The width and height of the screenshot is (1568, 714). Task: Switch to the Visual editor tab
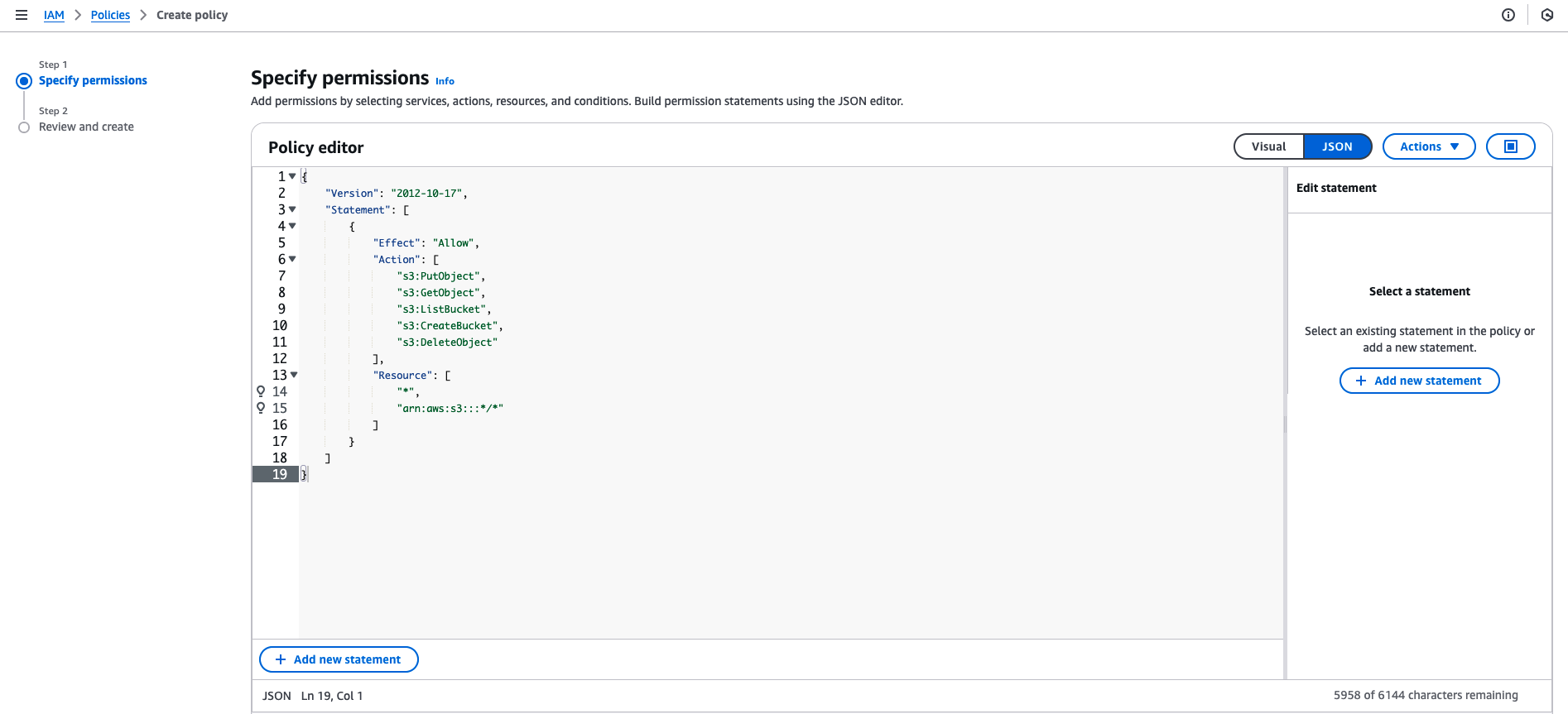pos(1268,146)
